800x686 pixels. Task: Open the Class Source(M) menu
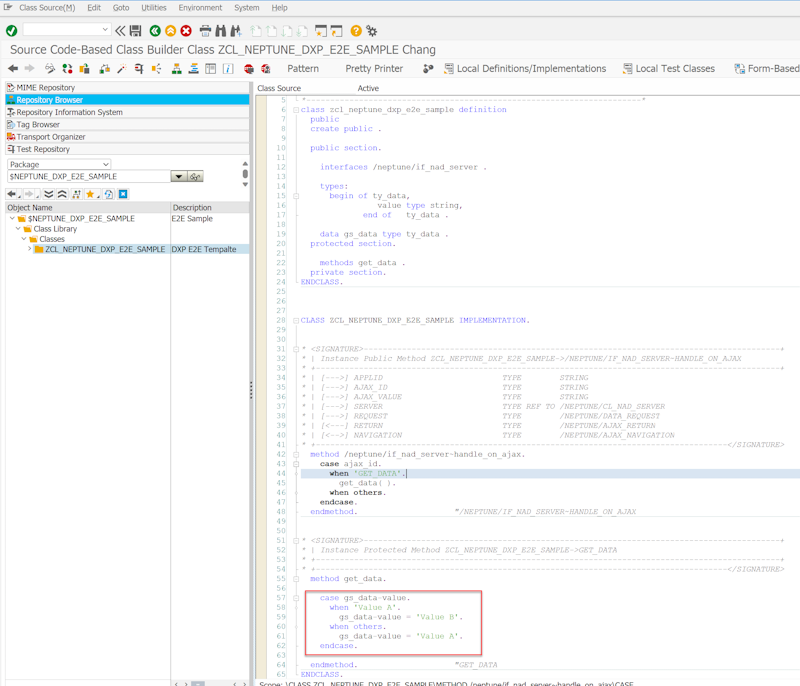47,8
